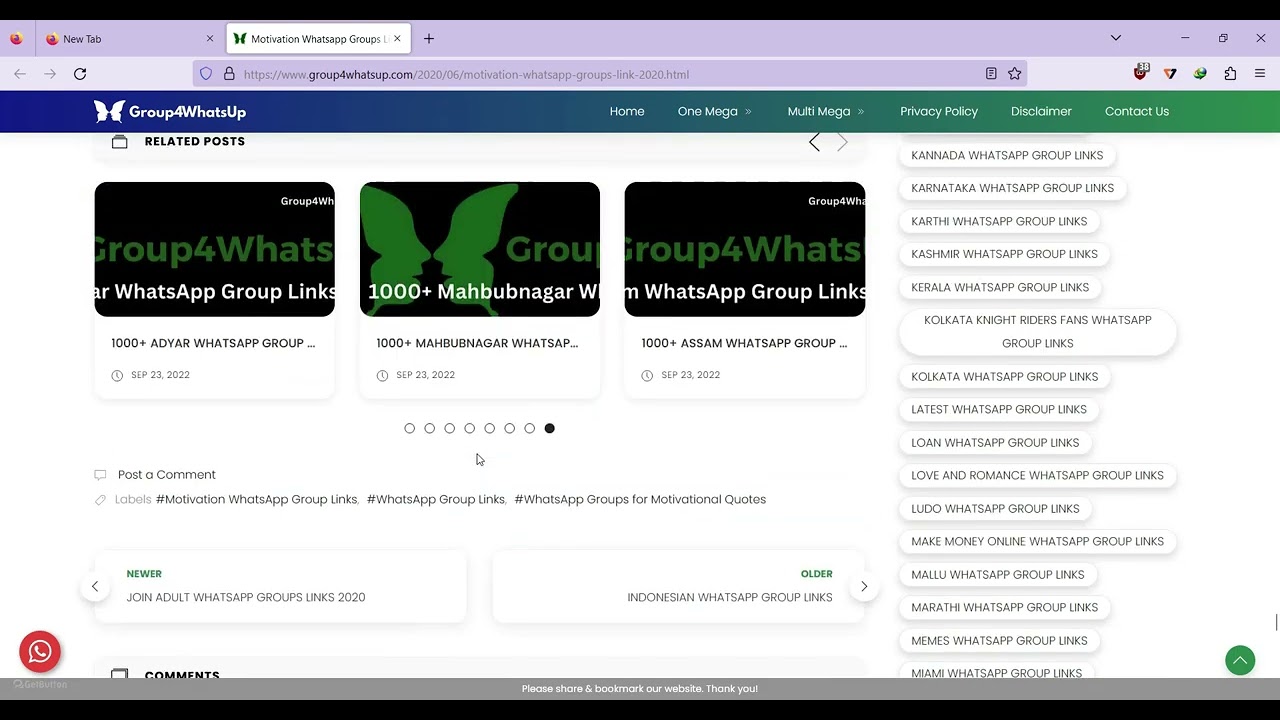Open Karnataka WhatsApp Group Links tag
Viewport: 1280px width, 720px height.
tap(1012, 188)
